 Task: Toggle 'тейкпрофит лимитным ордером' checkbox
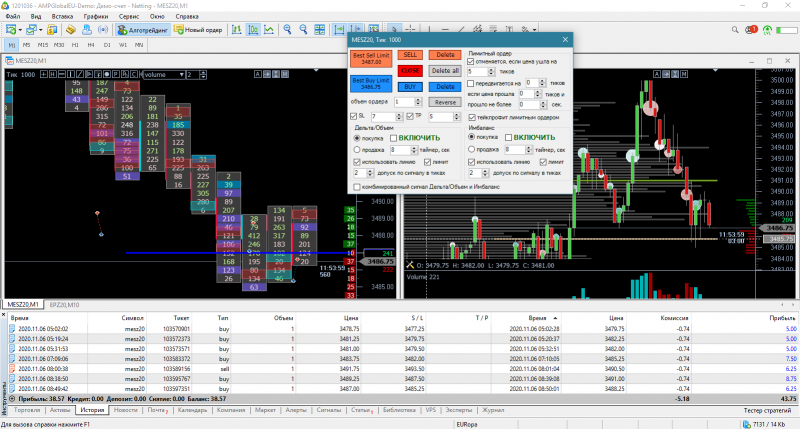(472, 117)
